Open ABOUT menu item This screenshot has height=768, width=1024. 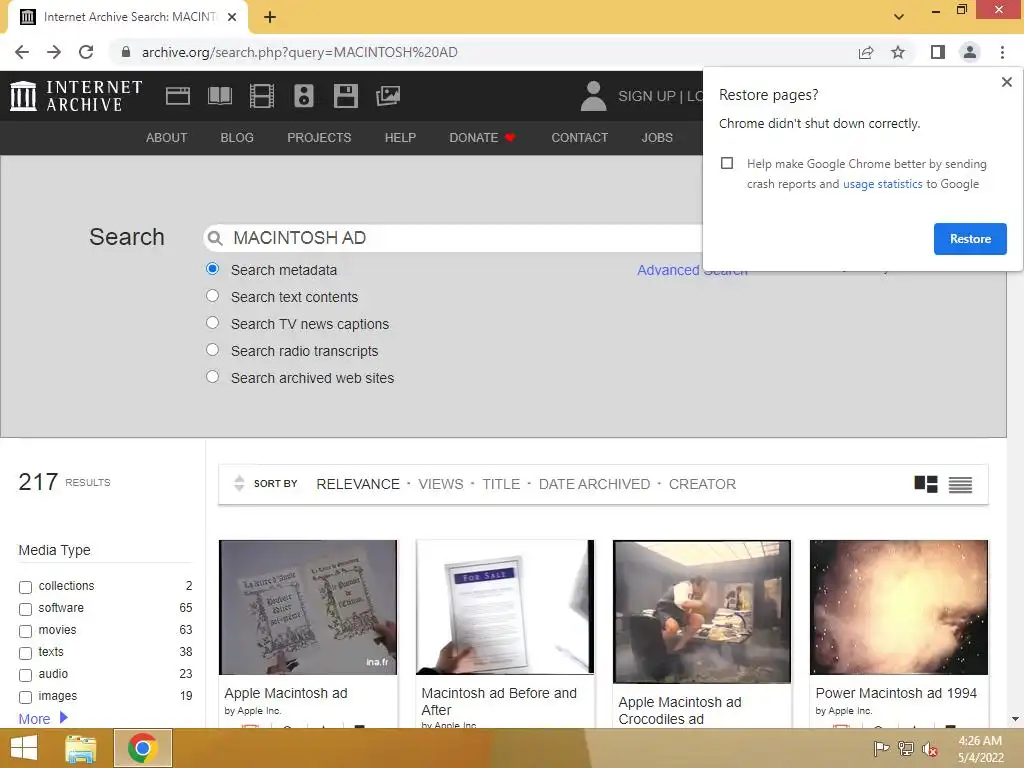167,138
